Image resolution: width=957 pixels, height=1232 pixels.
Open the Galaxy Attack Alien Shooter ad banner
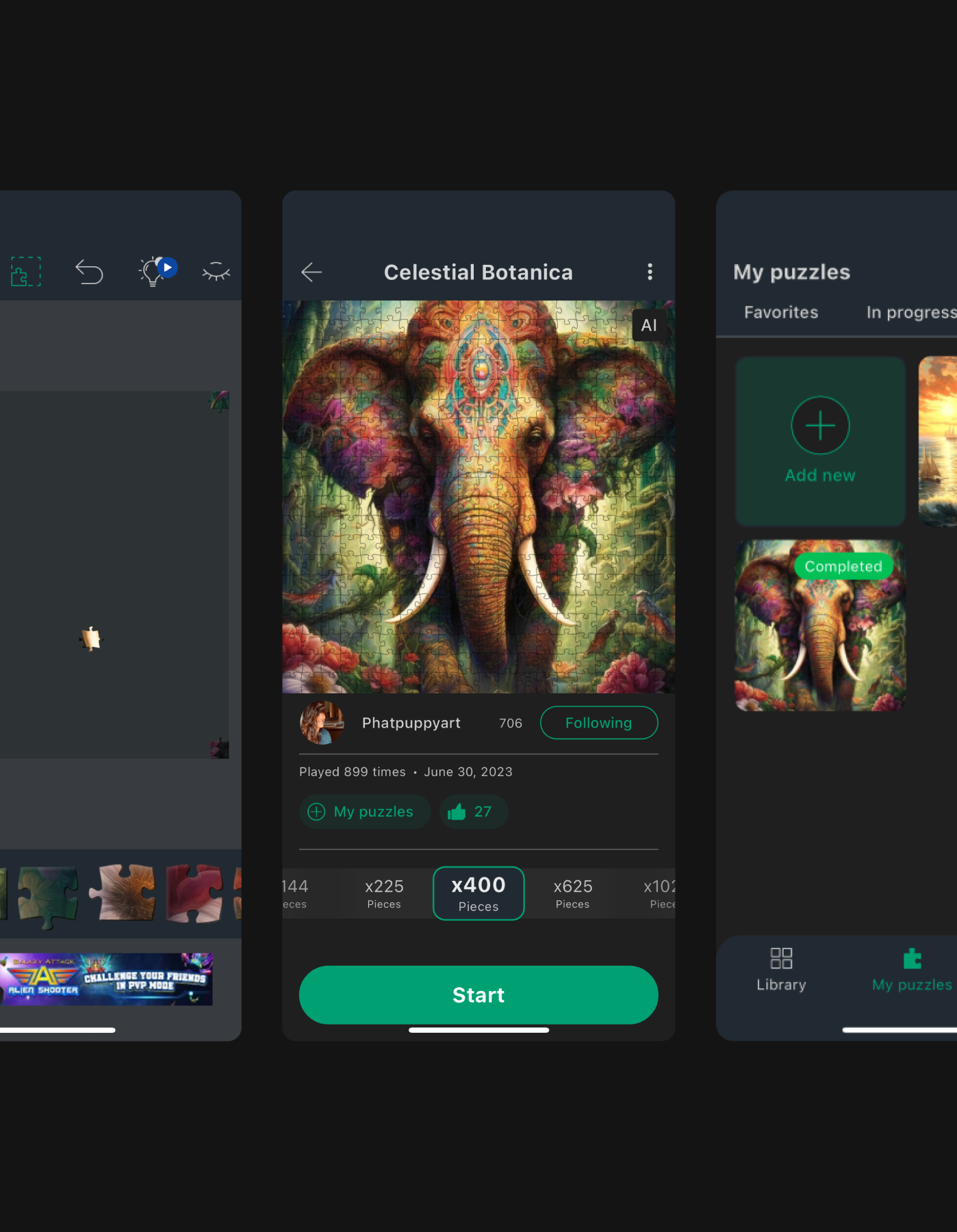click(106, 979)
